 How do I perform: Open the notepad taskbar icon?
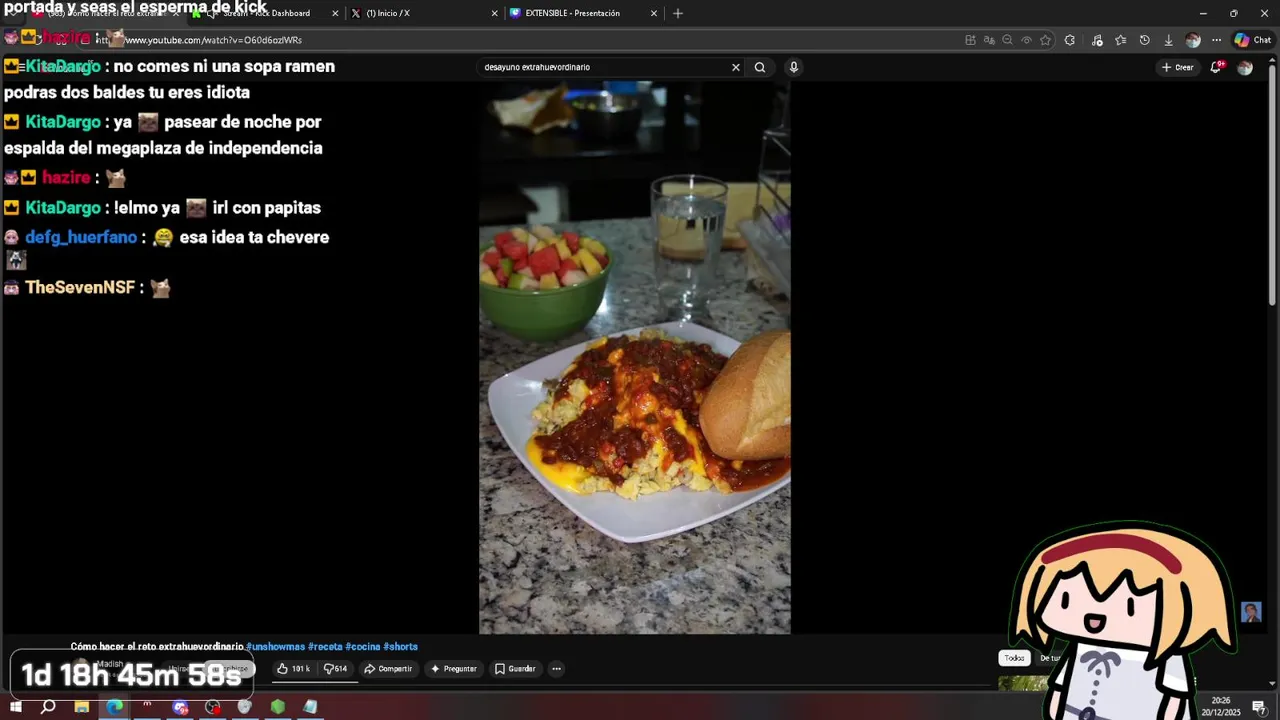pos(310,707)
